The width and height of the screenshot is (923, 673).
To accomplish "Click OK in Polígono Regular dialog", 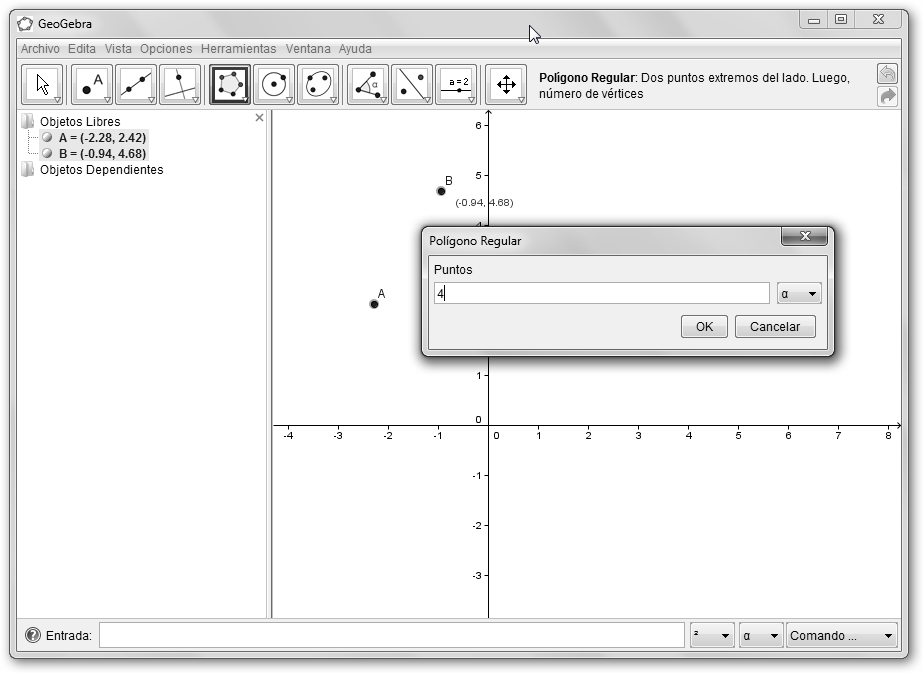I will pyautogui.click(x=704, y=327).
